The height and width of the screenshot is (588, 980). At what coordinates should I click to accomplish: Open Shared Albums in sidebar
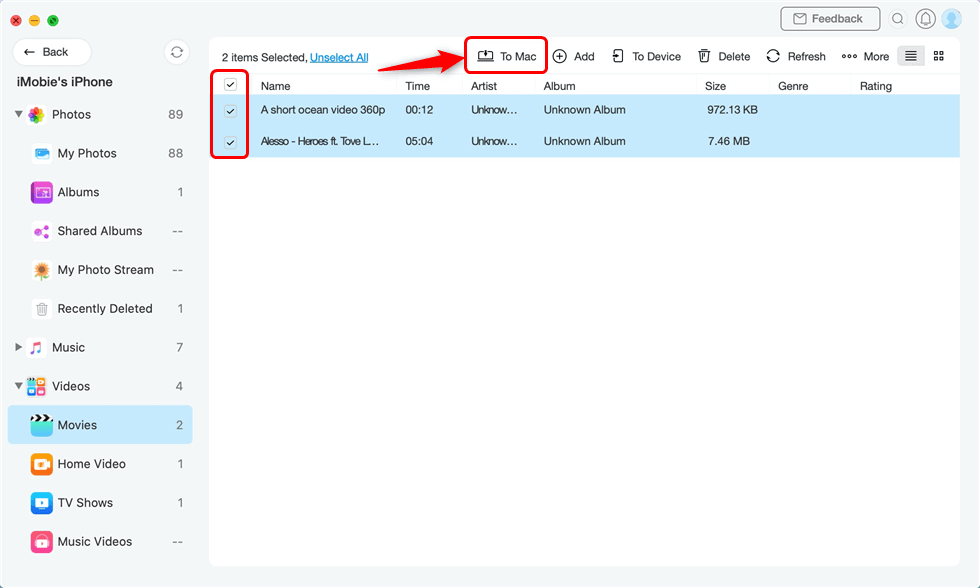point(100,231)
